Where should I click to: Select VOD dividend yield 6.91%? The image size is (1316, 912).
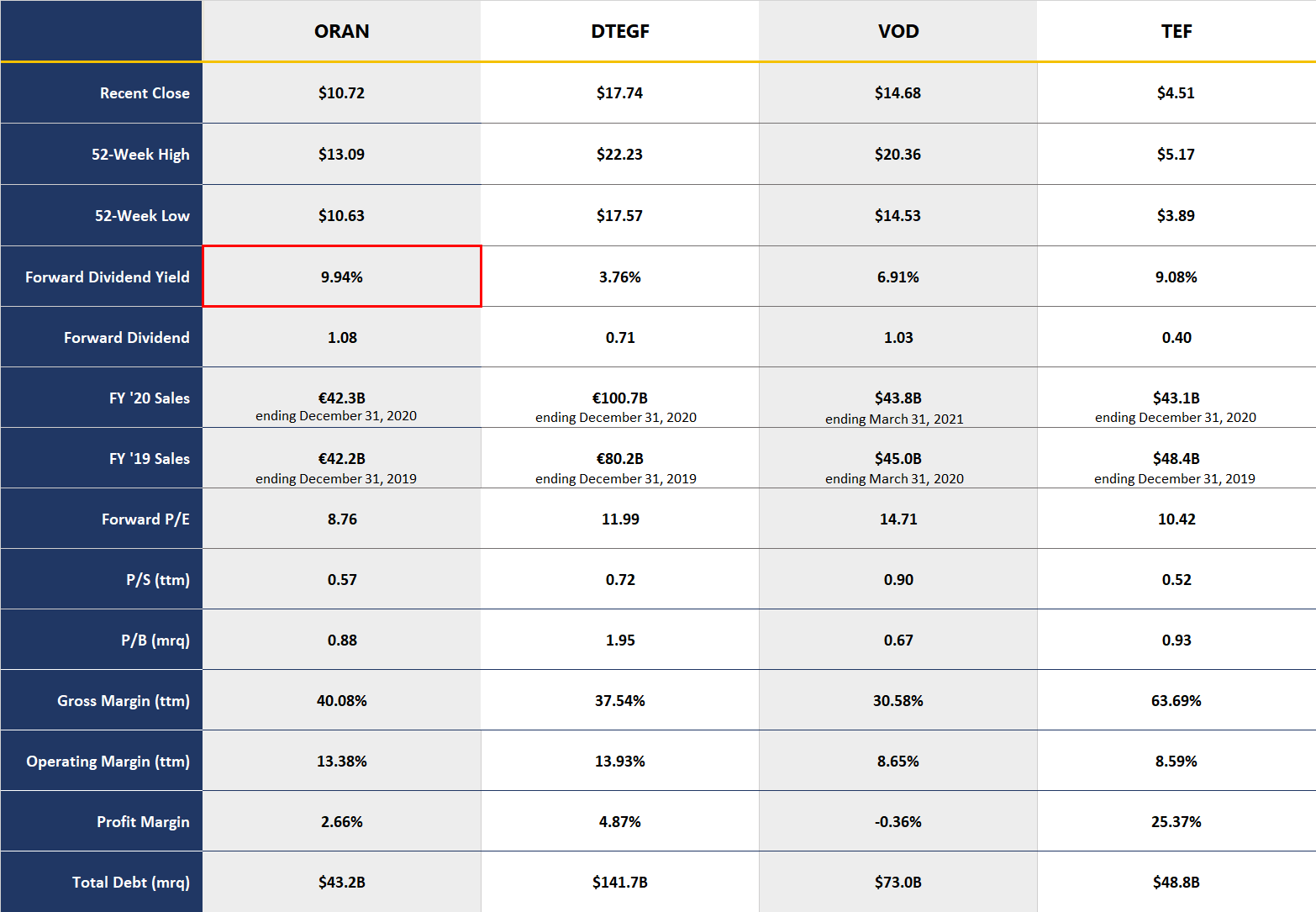(x=898, y=277)
